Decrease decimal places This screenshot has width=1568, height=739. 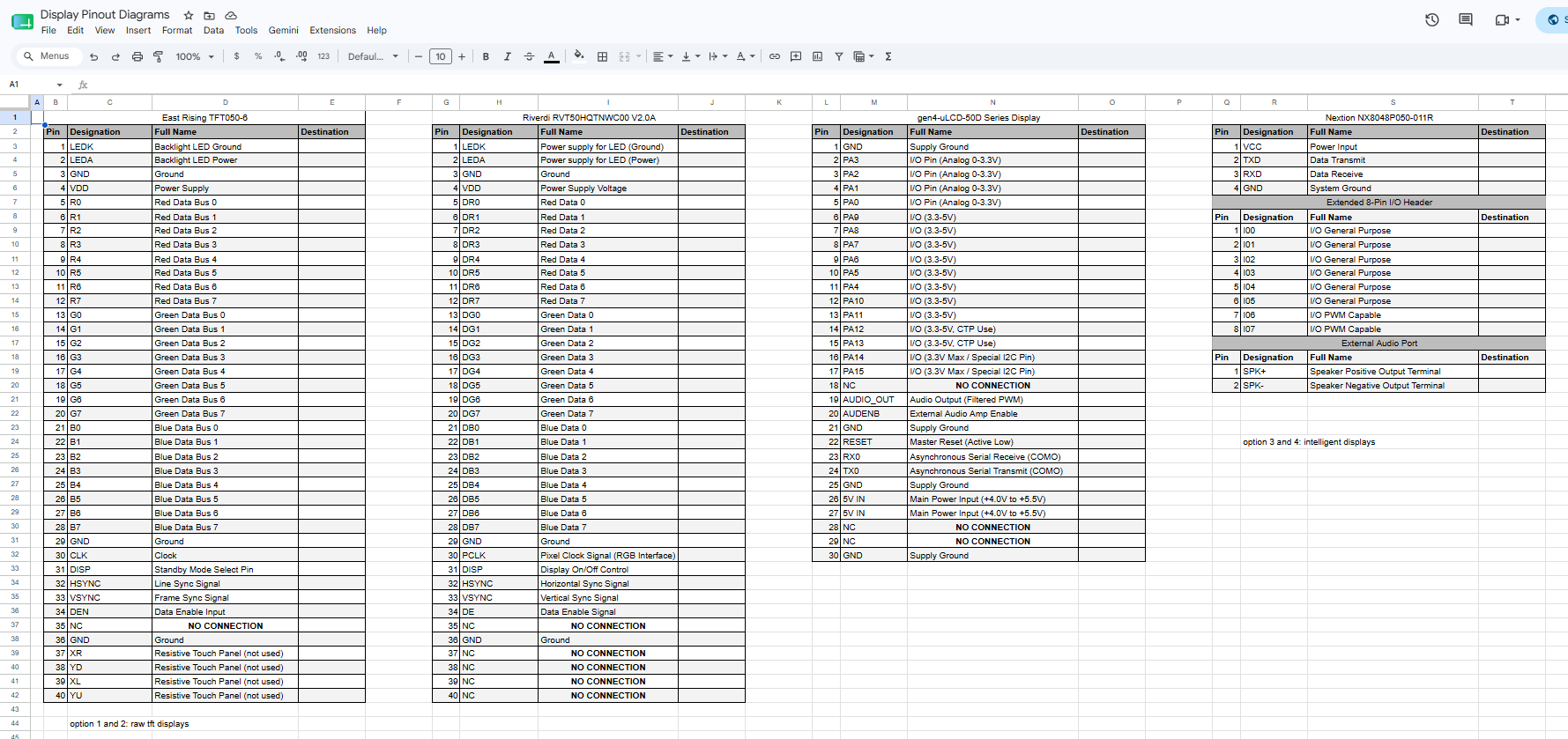279,56
